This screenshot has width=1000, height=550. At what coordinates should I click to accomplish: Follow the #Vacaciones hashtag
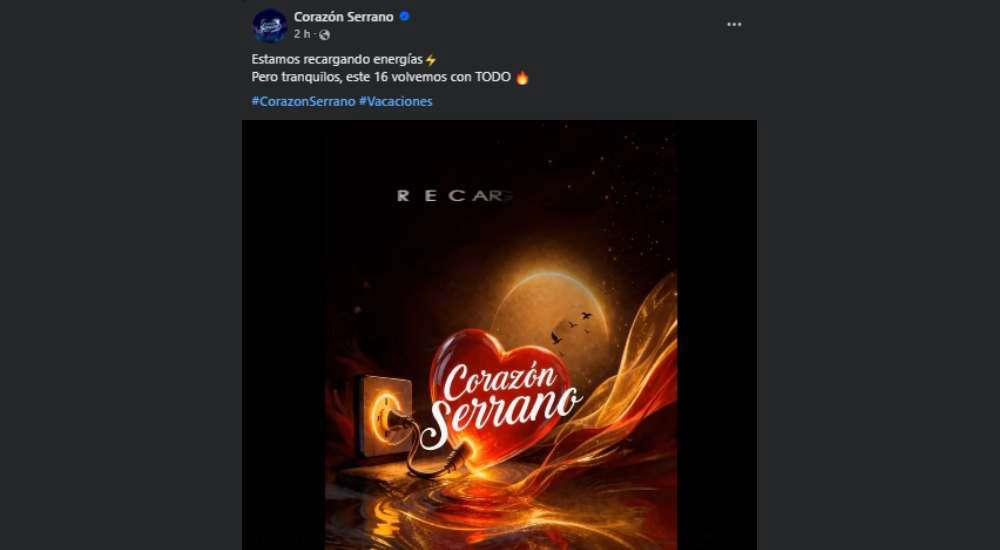point(395,101)
